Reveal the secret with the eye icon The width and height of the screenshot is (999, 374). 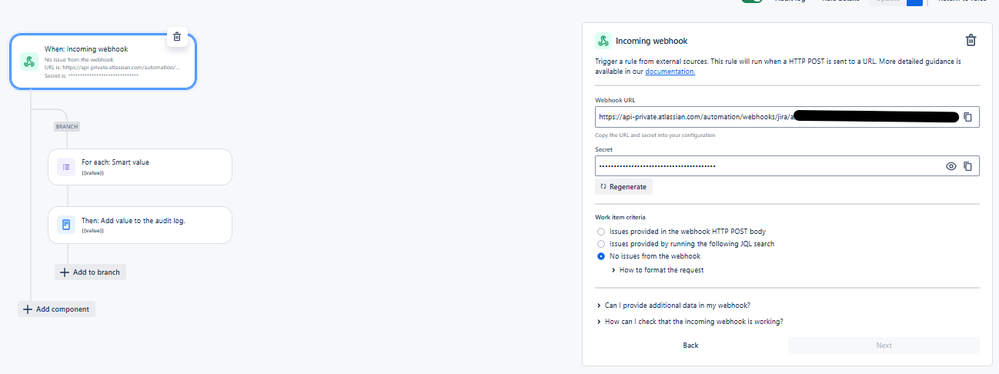tap(951, 166)
